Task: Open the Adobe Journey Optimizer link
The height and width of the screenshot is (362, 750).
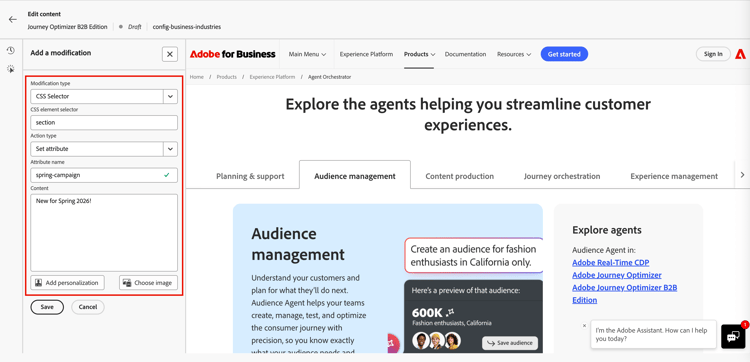Action: (x=617, y=275)
